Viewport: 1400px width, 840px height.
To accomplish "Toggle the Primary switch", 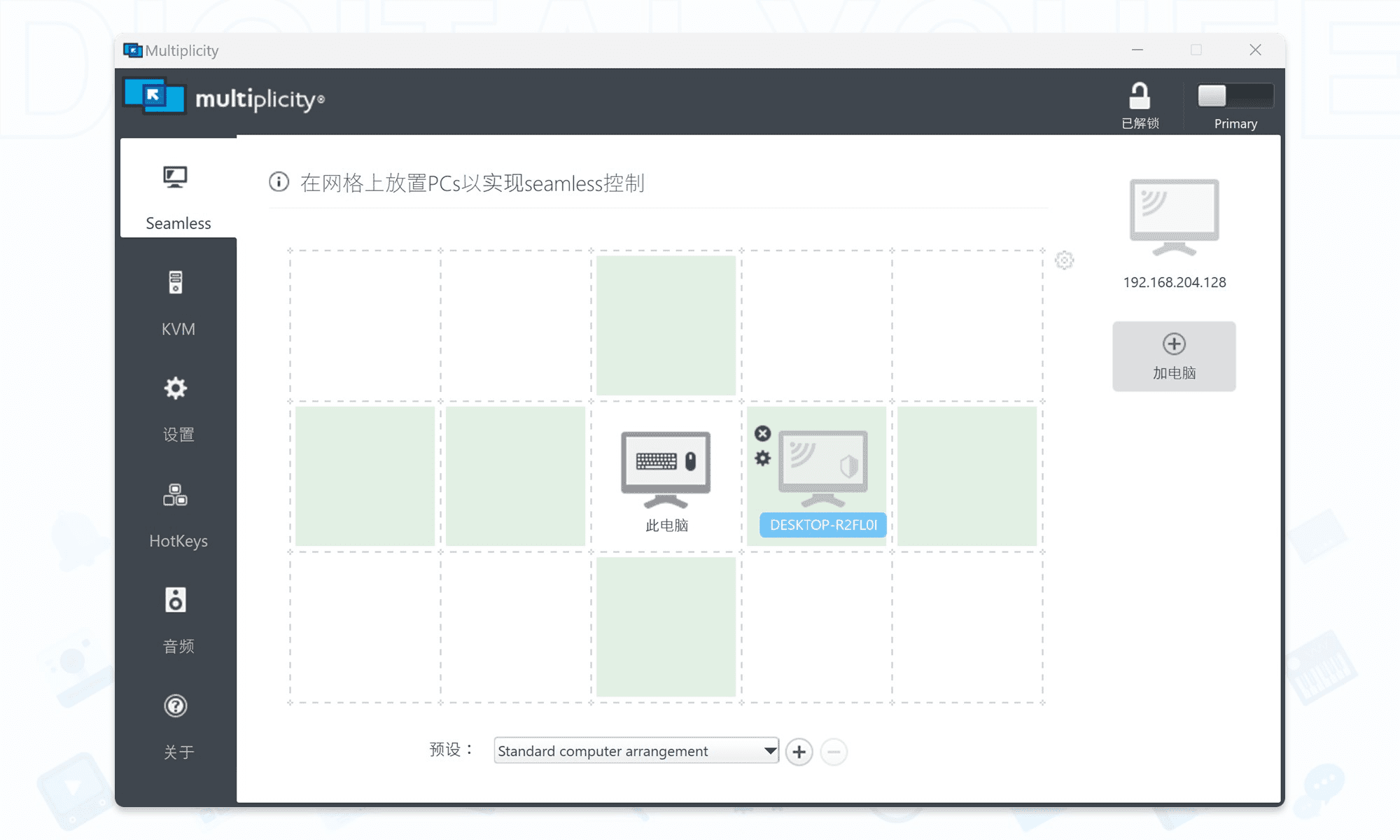I will 1234,95.
